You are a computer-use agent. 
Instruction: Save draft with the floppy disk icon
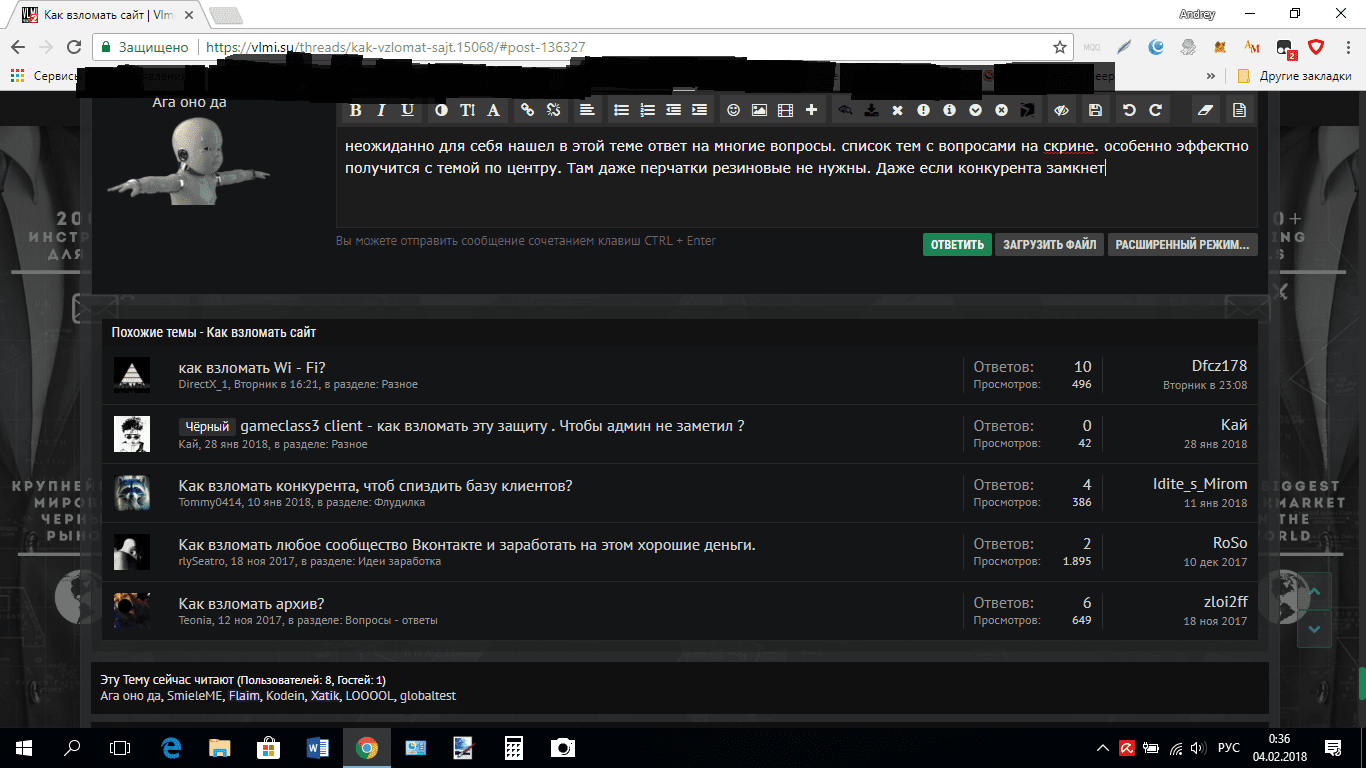coord(1095,110)
